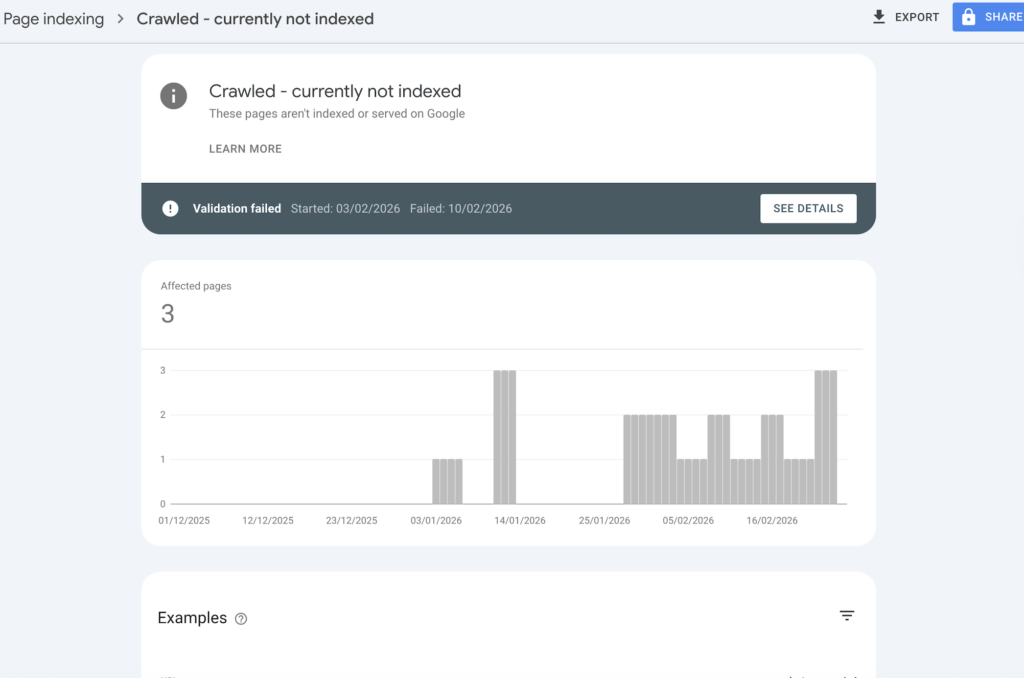Click the download icon next to EXPORT

coord(879,17)
